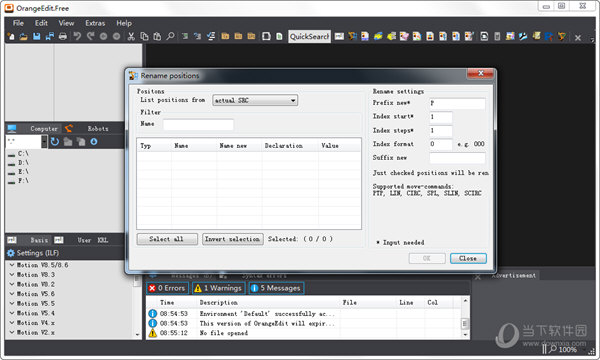
Task: Click the QuickSearch box in the toolbar
Action: click(309, 36)
